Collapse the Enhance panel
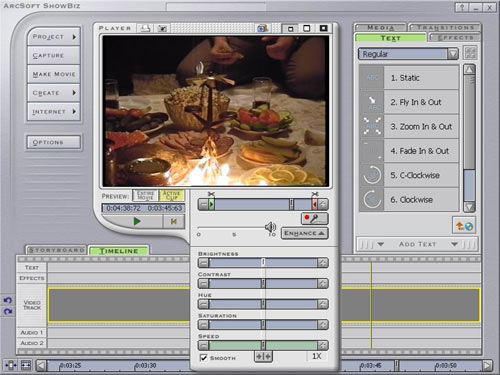Screen dimensions: 500x375 [305, 233]
